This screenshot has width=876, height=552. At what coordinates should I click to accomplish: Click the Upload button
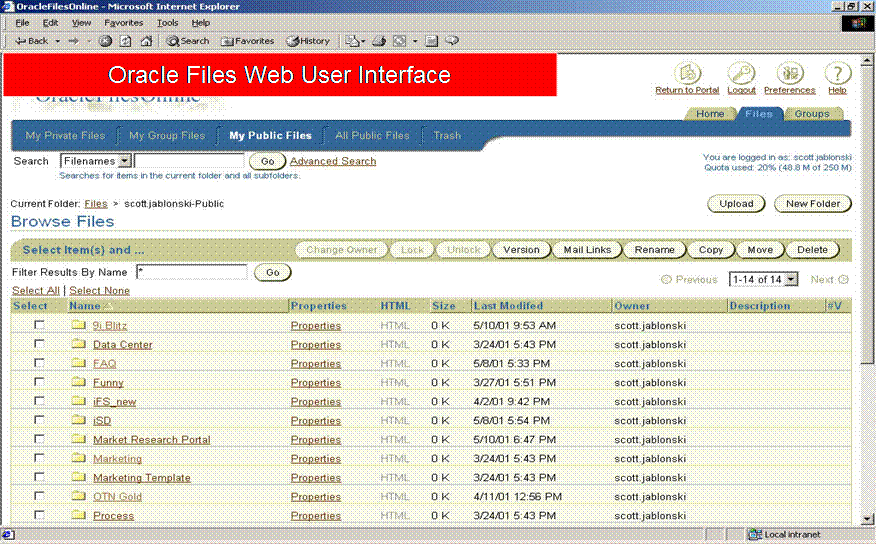pyautogui.click(x=736, y=204)
